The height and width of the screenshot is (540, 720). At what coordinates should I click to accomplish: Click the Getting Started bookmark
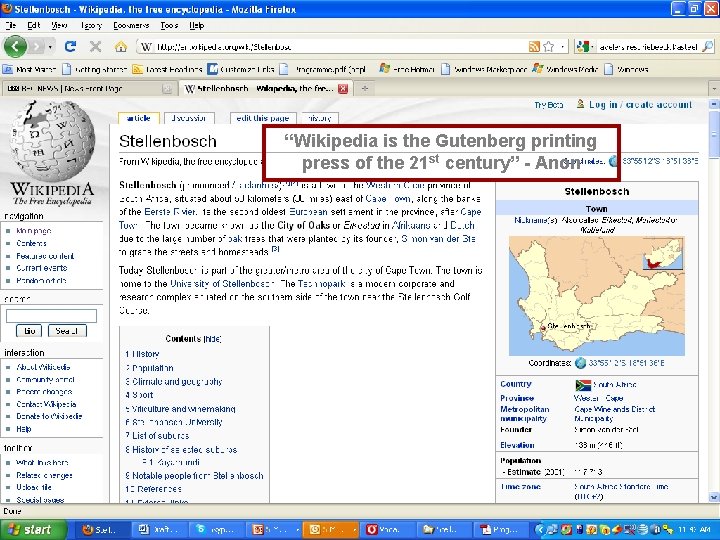(95, 69)
